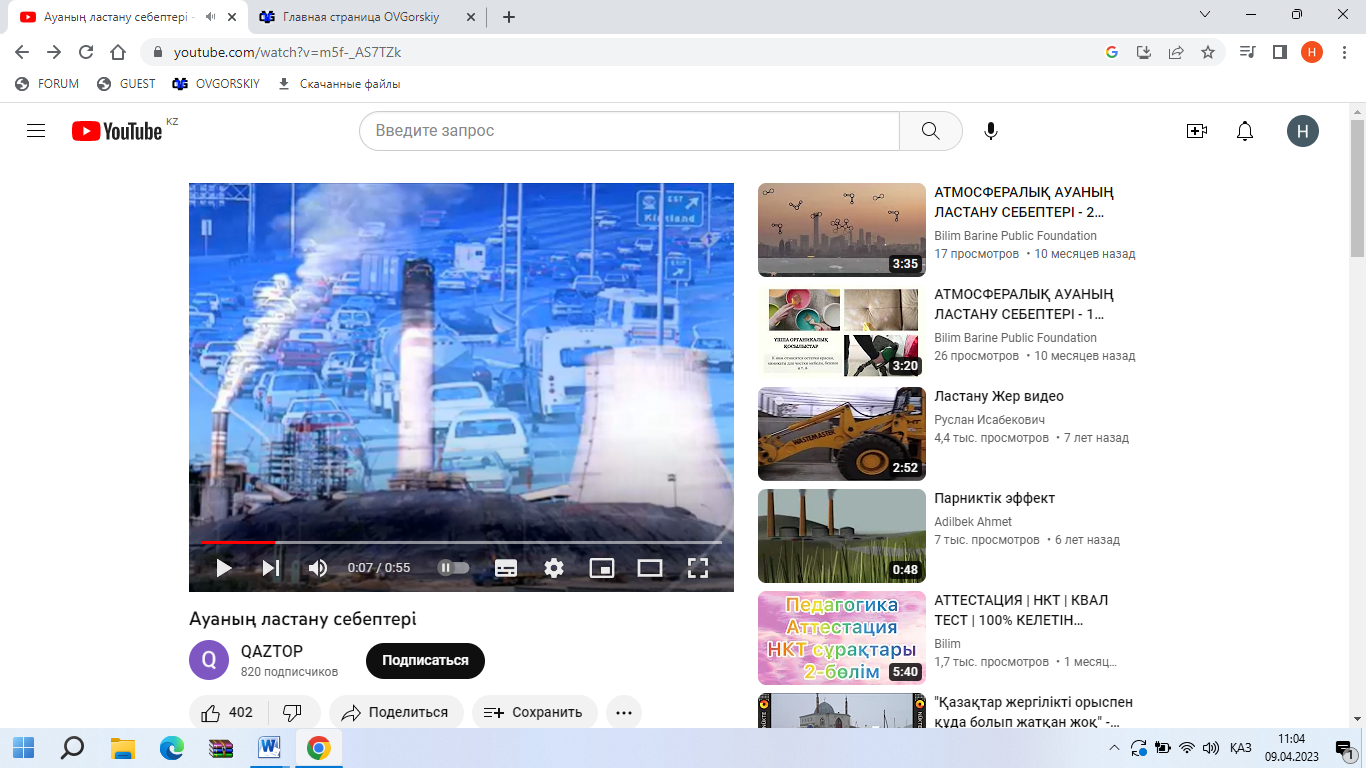This screenshot has height=768, width=1366.
Task: Open the QAZTOP channel avatar
Action: (209, 660)
